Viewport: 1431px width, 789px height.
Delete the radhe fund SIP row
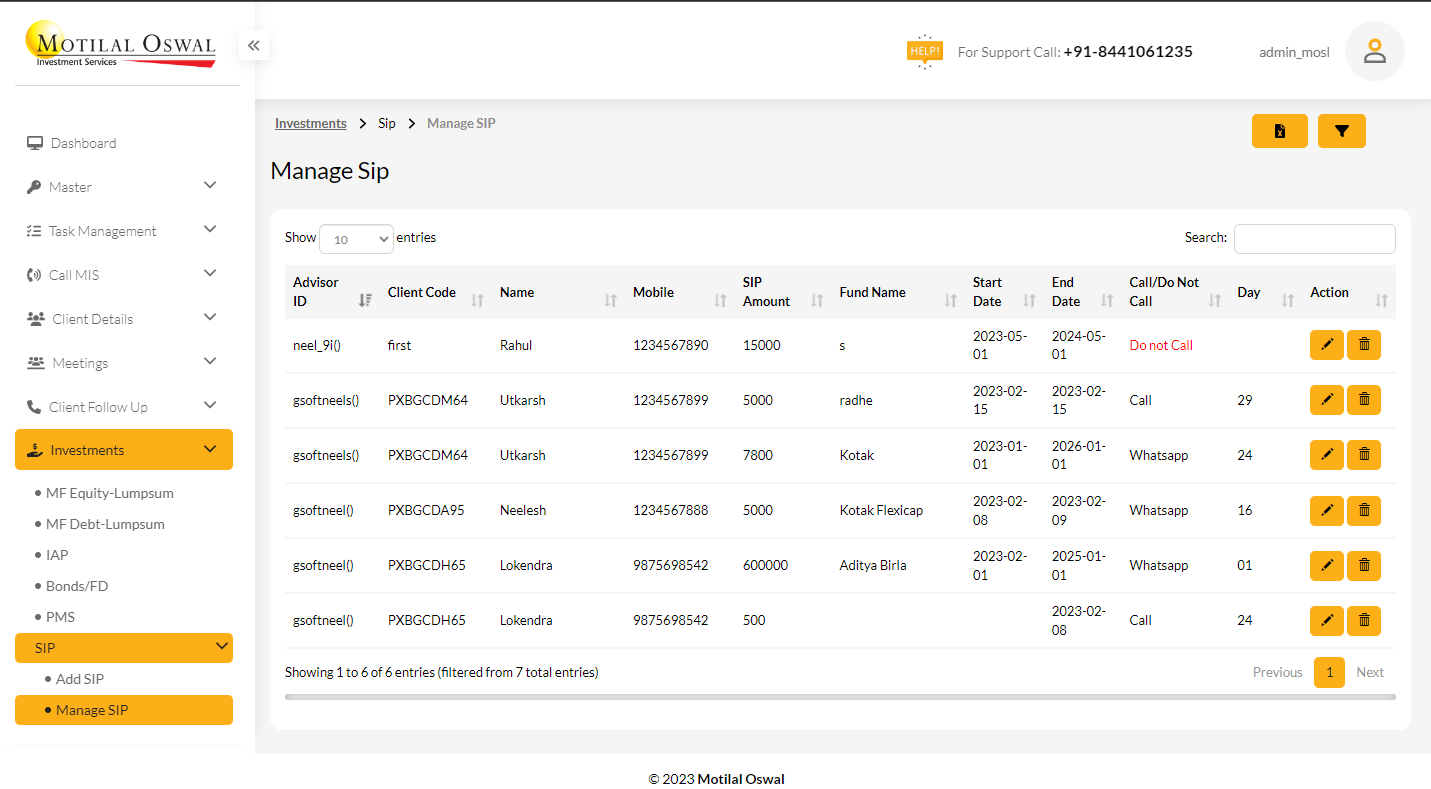(1364, 400)
